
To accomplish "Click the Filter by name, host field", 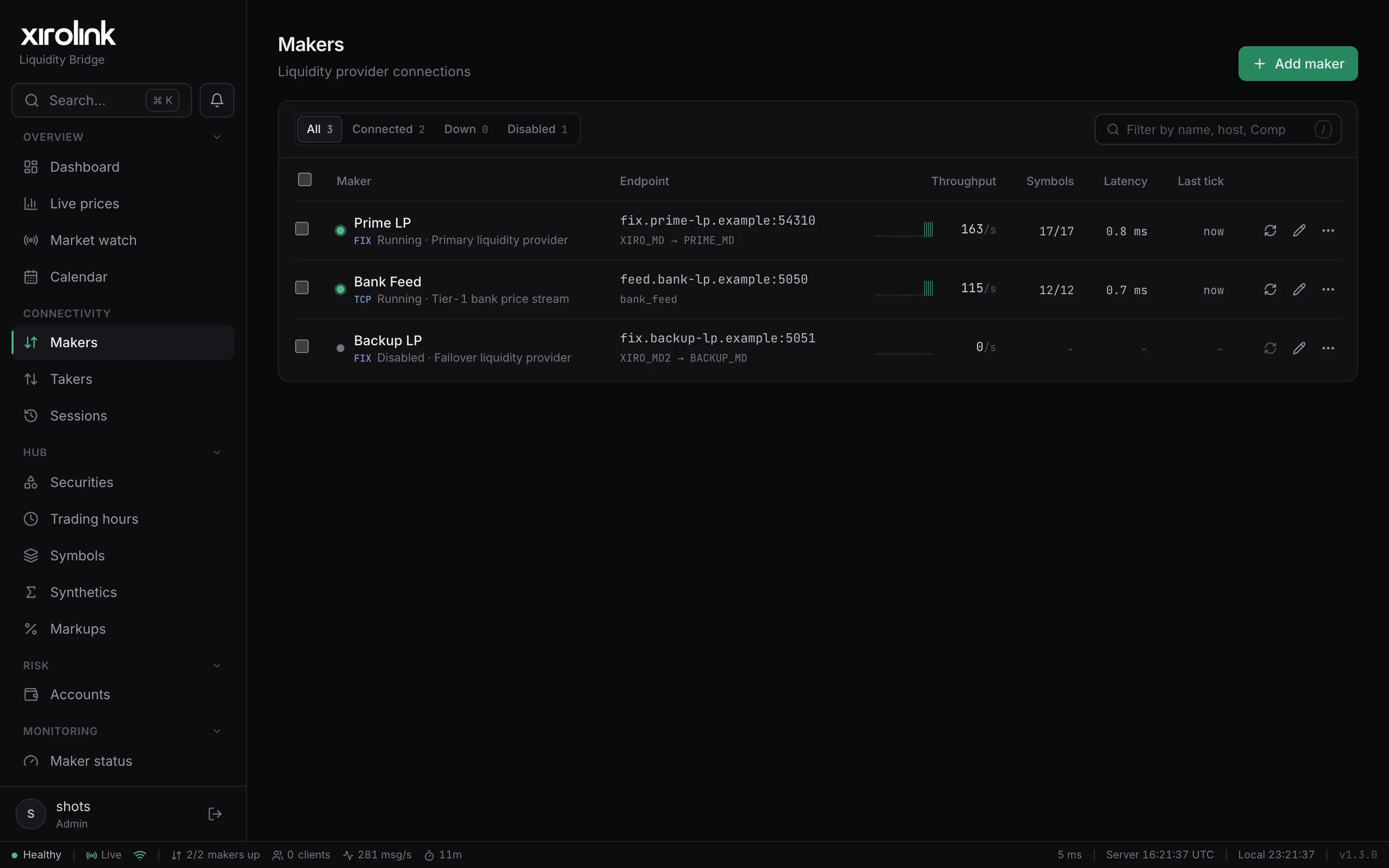I will (1218, 130).
